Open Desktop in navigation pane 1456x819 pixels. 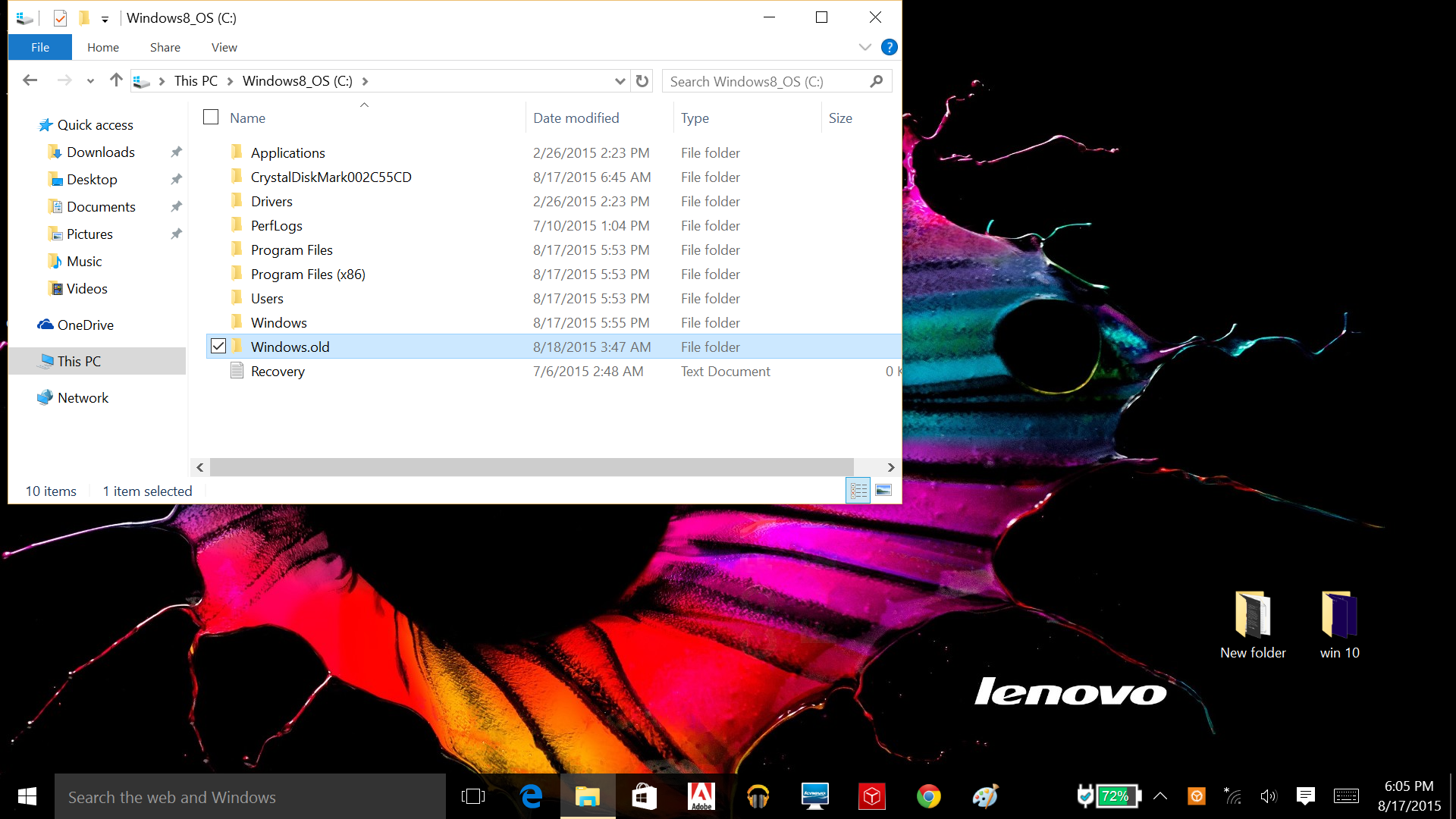tap(92, 180)
